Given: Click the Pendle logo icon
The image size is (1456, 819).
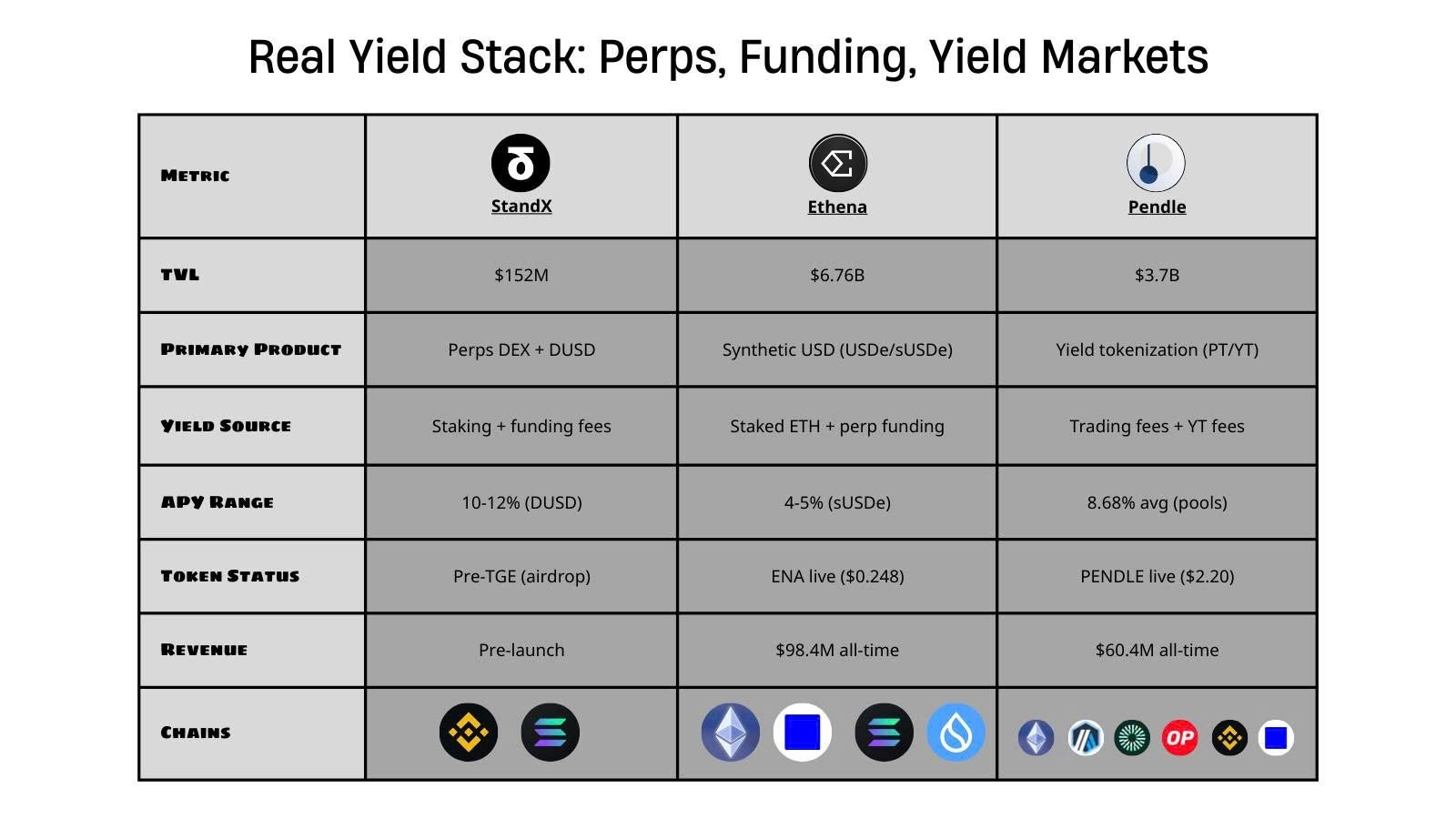Looking at the screenshot, I should [x=1156, y=163].
